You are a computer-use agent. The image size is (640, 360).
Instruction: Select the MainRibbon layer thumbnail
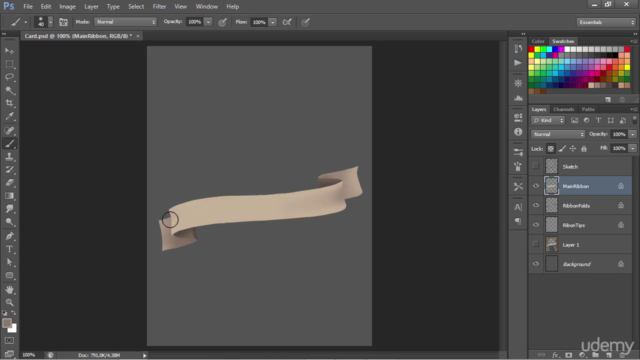(x=551, y=186)
